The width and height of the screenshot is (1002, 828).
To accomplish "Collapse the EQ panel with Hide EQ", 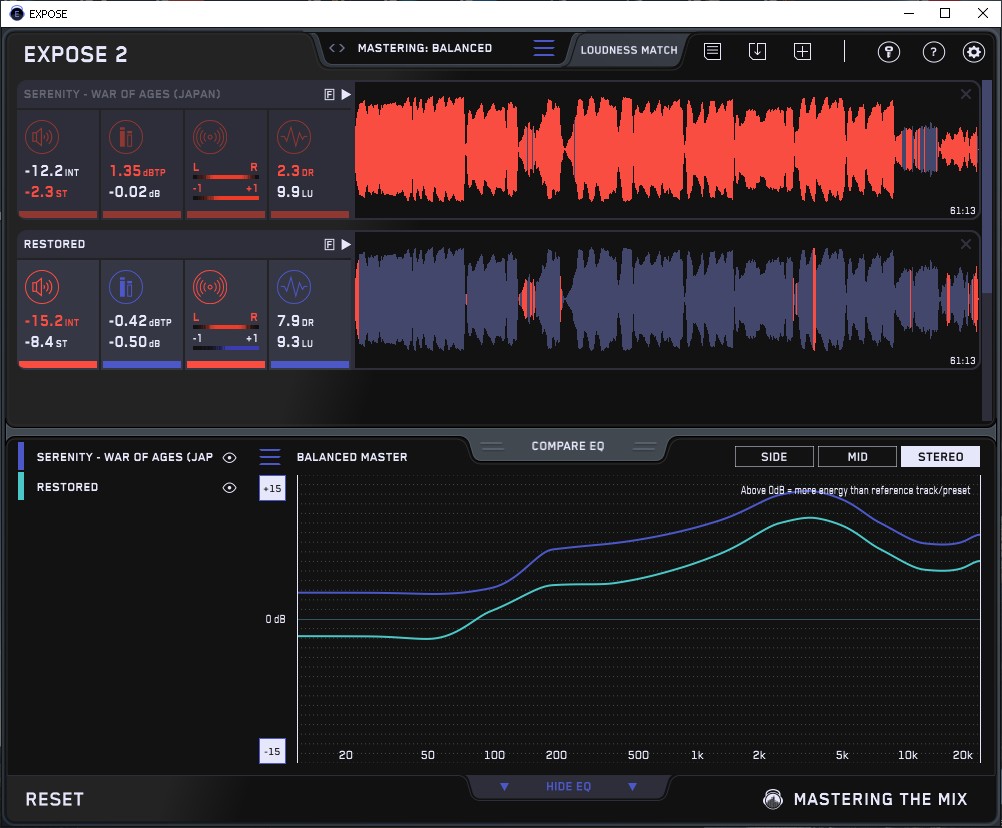I will (x=568, y=787).
